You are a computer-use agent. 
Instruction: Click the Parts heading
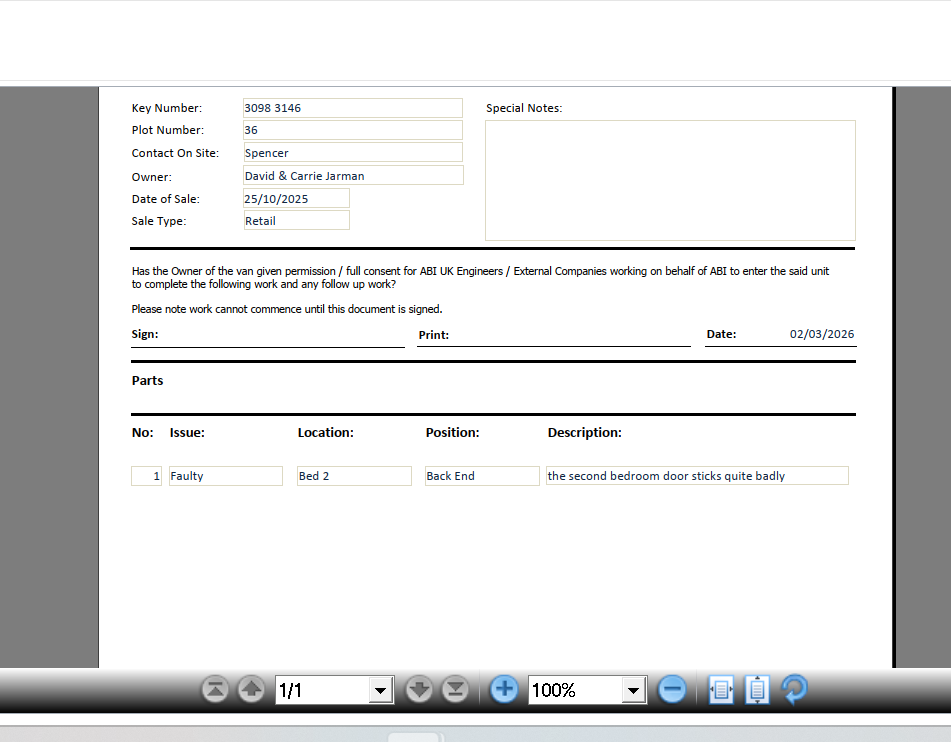point(147,380)
